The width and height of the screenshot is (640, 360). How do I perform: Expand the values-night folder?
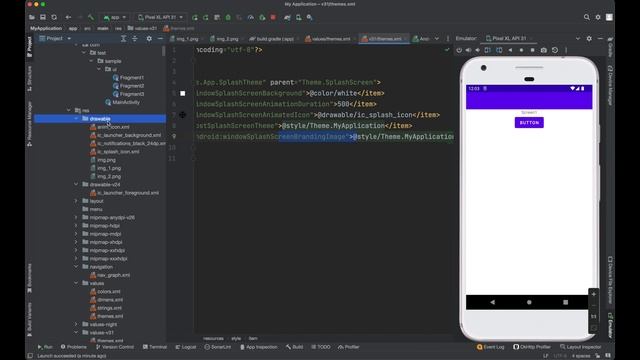(x=76, y=324)
